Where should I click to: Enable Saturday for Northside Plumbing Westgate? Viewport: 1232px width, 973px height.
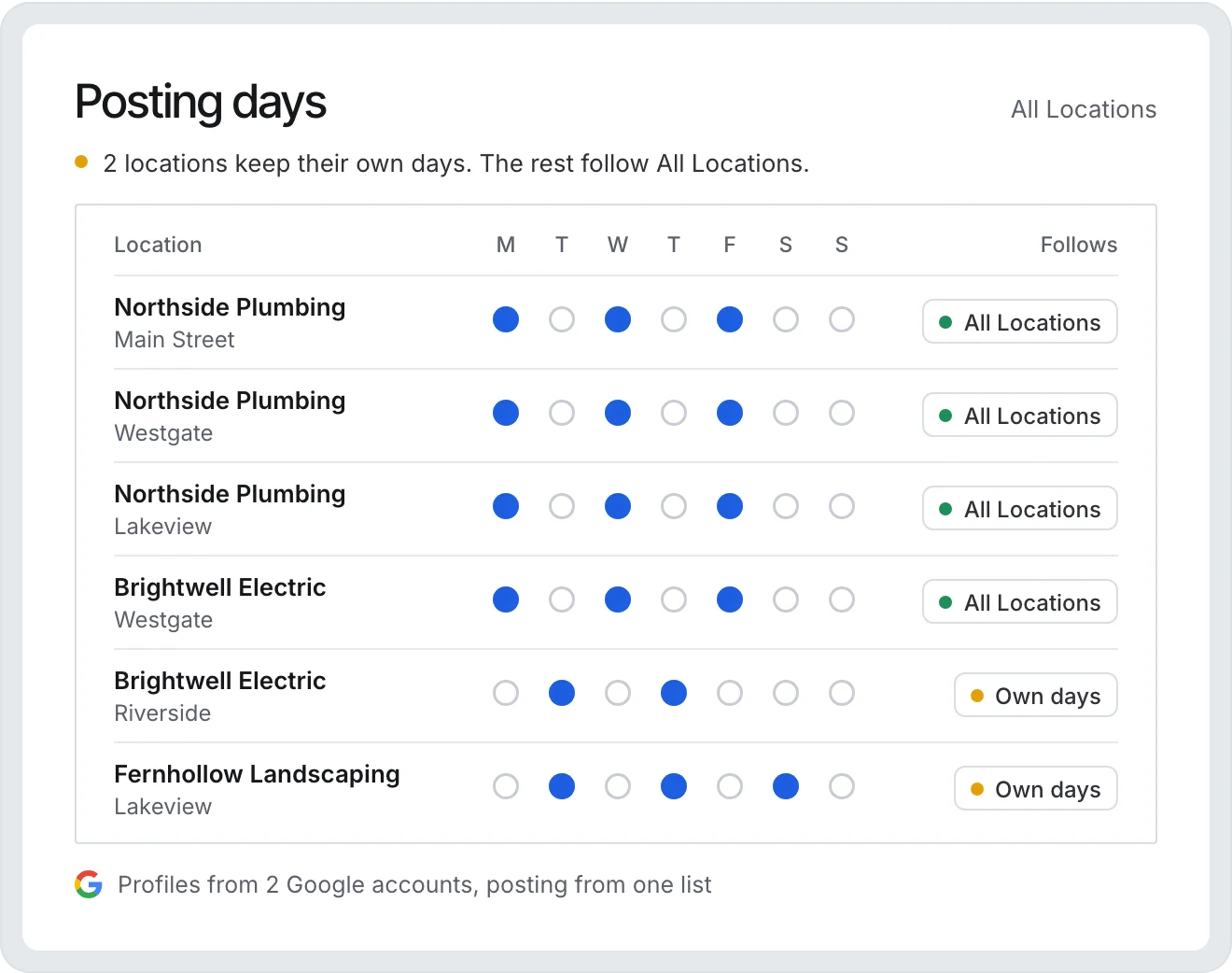[x=786, y=413]
